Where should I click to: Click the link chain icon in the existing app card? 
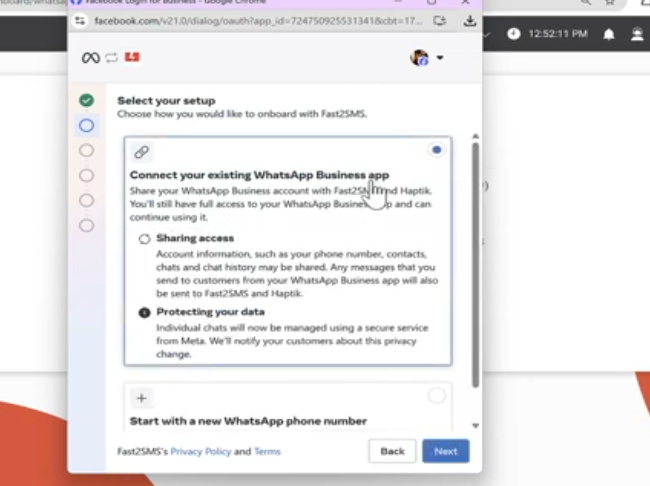pos(141,152)
